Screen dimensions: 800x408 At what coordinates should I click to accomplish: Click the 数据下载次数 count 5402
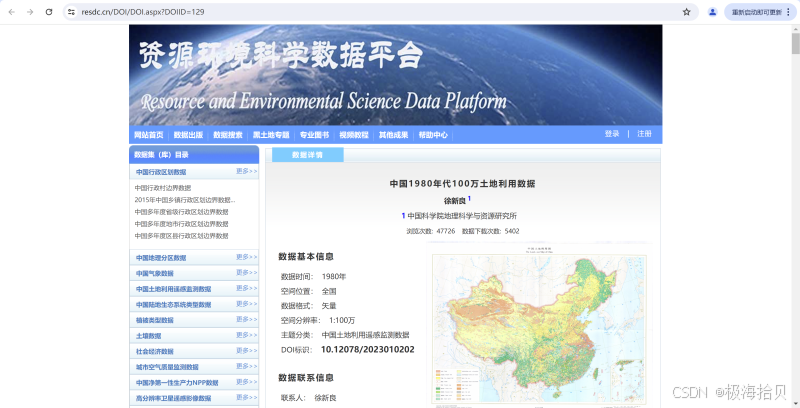coord(512,231)
